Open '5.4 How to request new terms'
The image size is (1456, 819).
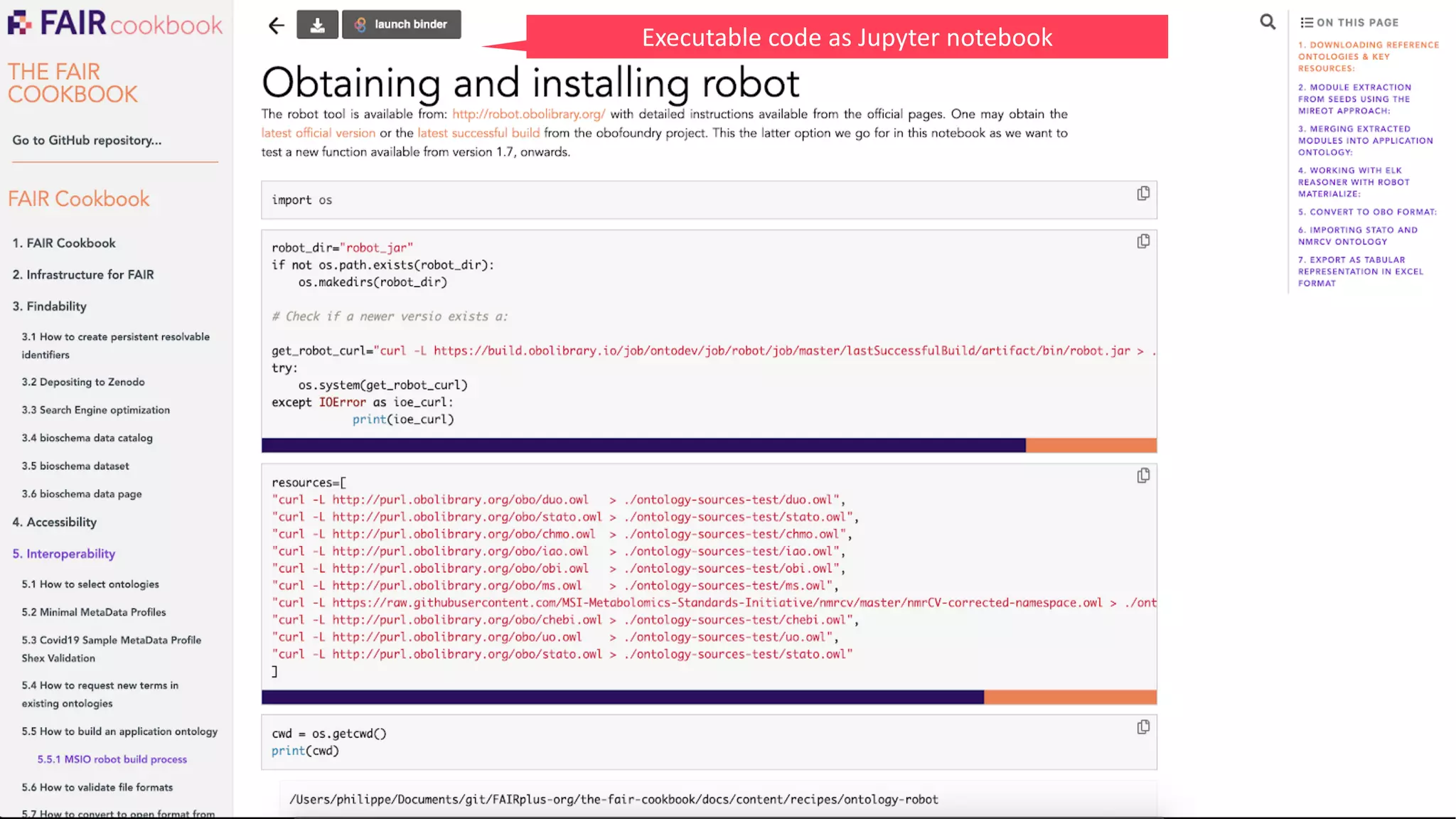click(x=100, y=695)
